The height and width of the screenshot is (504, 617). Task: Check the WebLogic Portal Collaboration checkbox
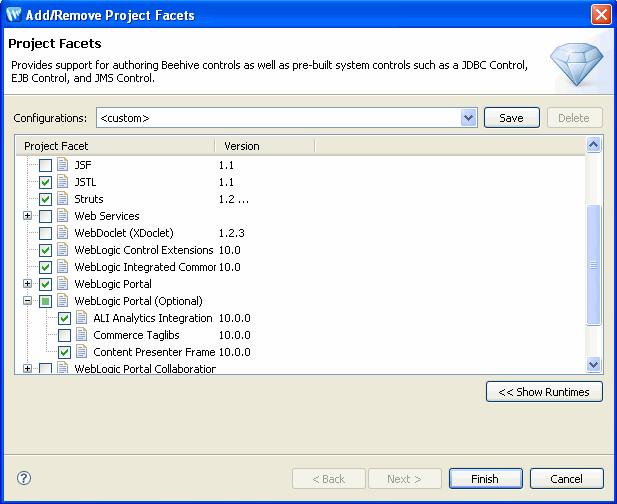pos(45,369)
